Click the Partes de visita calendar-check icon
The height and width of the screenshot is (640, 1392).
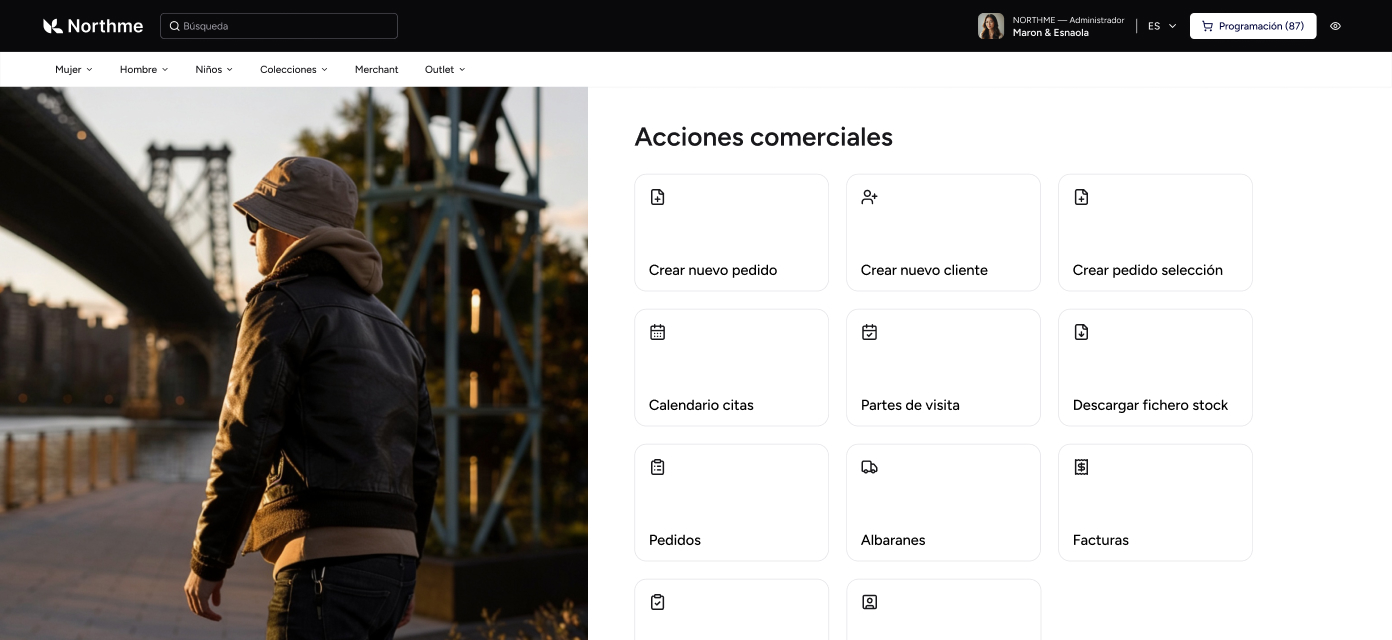869,332
